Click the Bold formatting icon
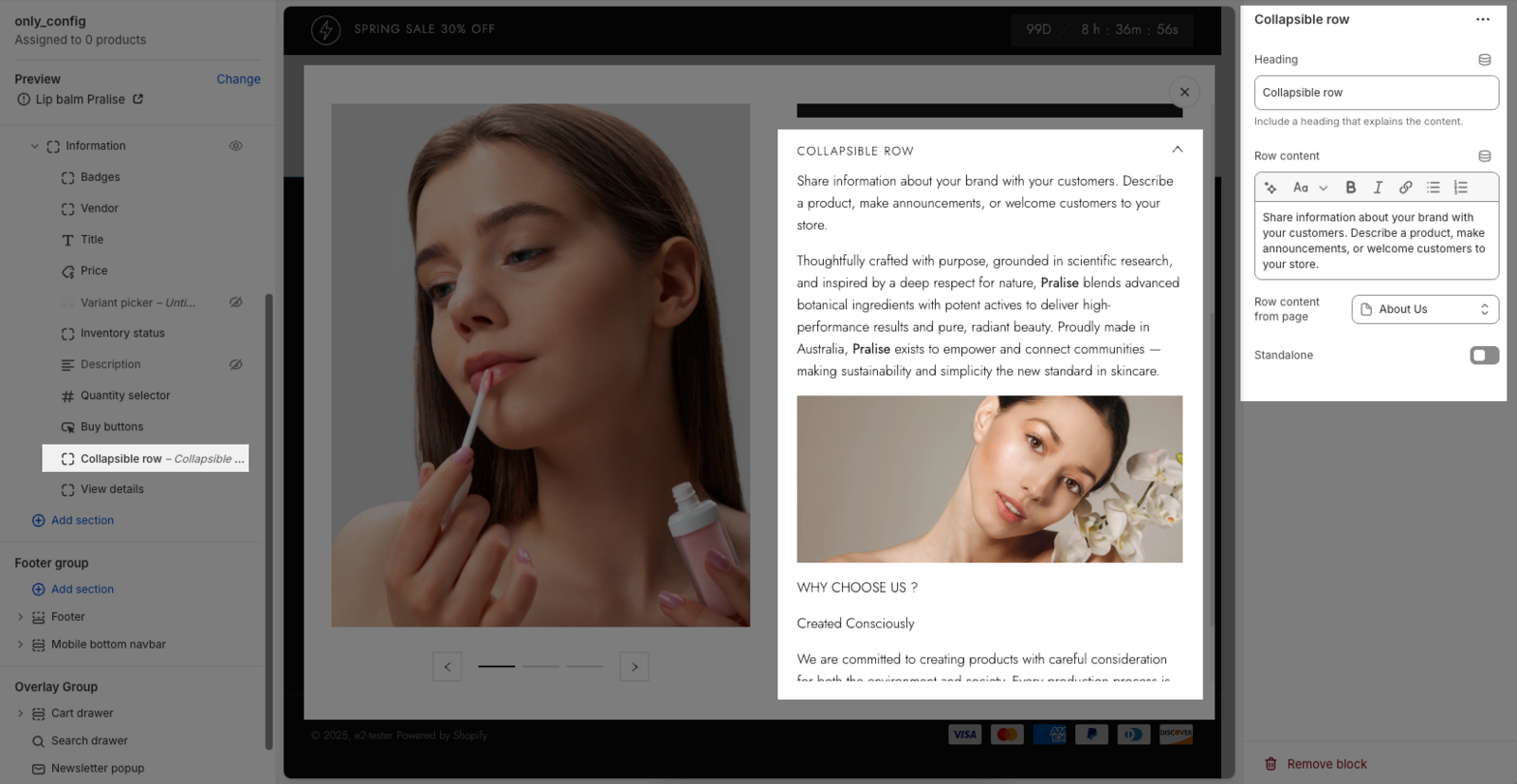 (1350, 188)
